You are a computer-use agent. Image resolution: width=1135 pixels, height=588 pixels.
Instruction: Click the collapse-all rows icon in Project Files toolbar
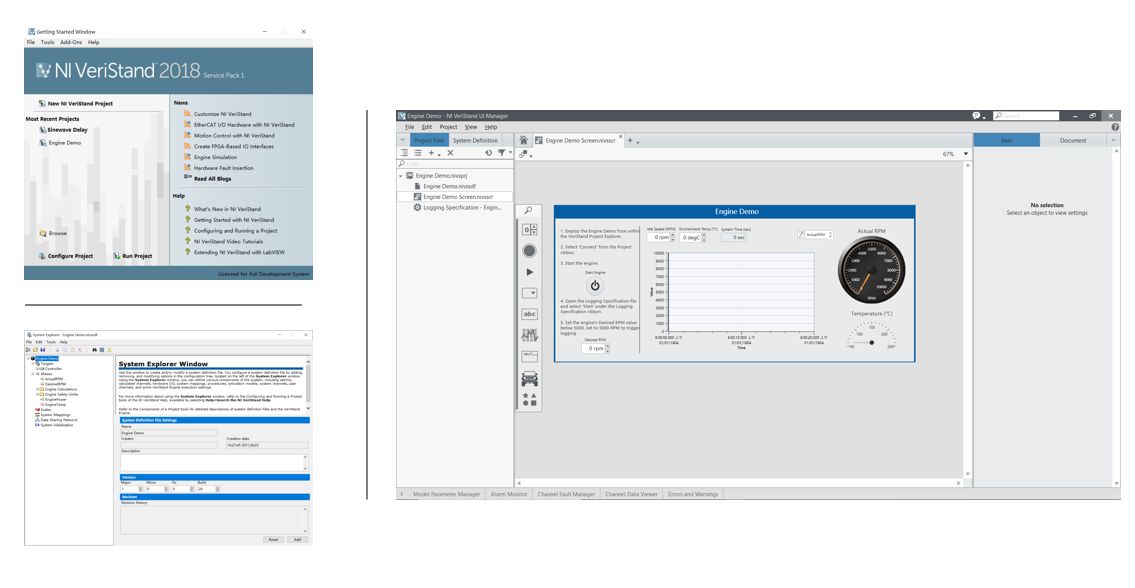(418, 153)
